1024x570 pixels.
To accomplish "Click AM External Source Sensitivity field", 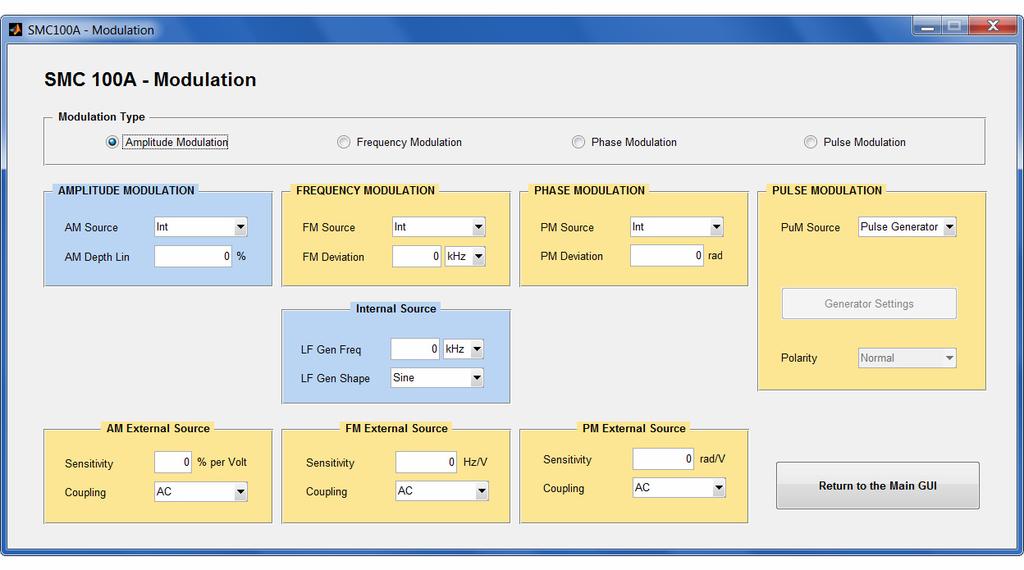I will pos(173,462).
